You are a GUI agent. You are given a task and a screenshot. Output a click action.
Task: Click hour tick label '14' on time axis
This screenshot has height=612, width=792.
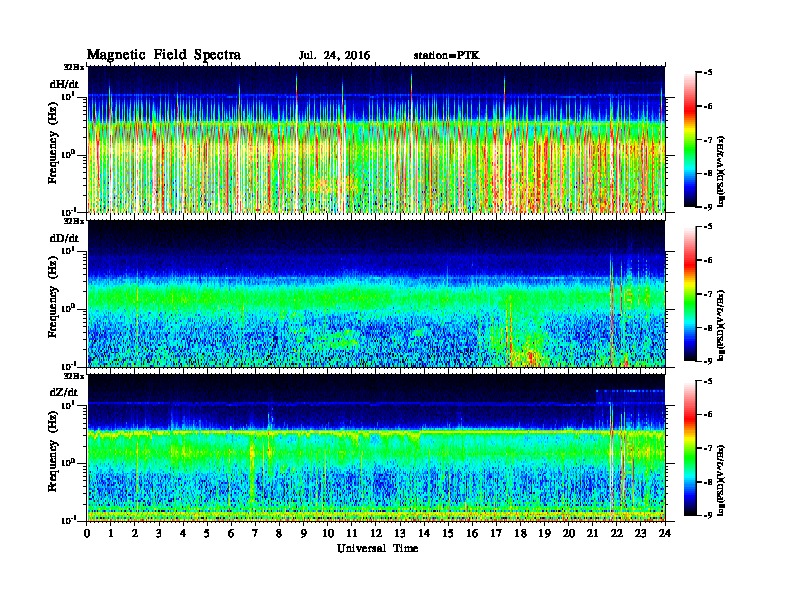coord(424,534)
